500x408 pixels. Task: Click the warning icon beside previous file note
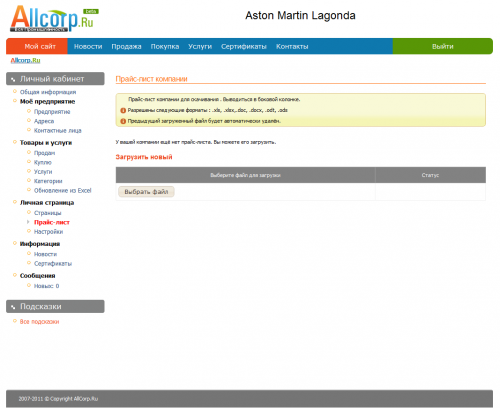pos(123,121)
